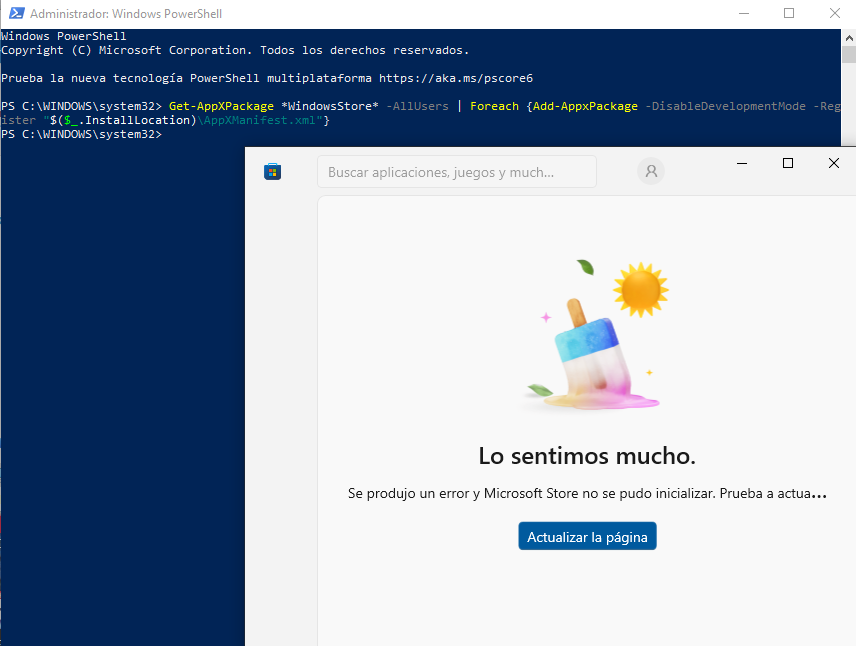Click the last PS C:\WINDOWS\system32> prompt line
This screenshot has width=856, height=646.
pyautogui.click(x=81, y=134)
